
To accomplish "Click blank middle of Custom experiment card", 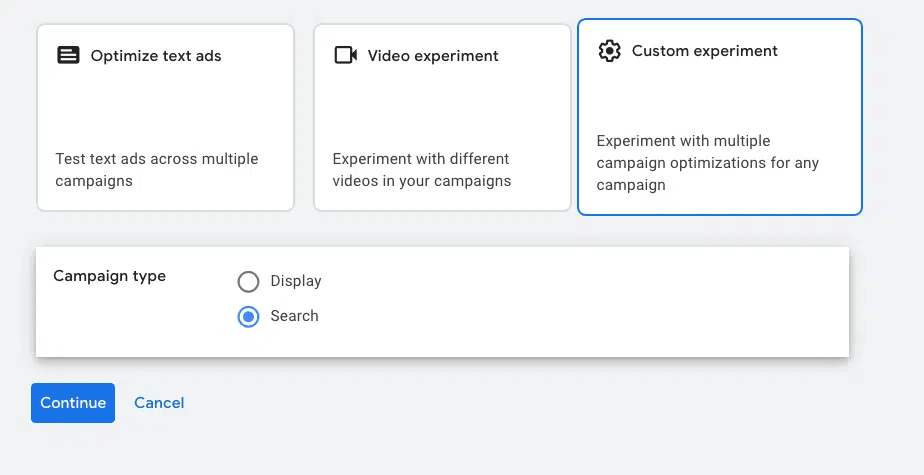I will tap(719, 96).
